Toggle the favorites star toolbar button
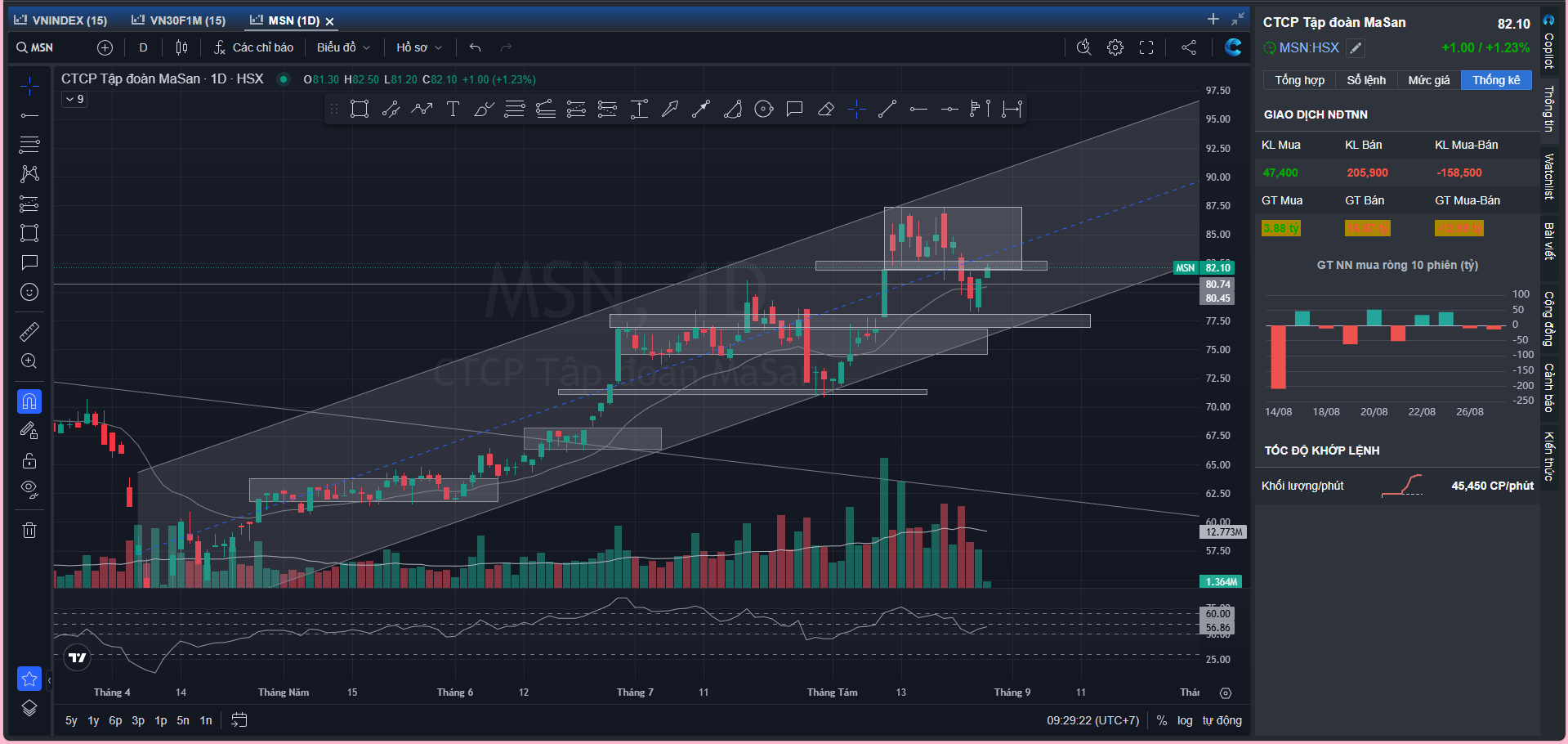1568x744 pixels. pos(29,679)
